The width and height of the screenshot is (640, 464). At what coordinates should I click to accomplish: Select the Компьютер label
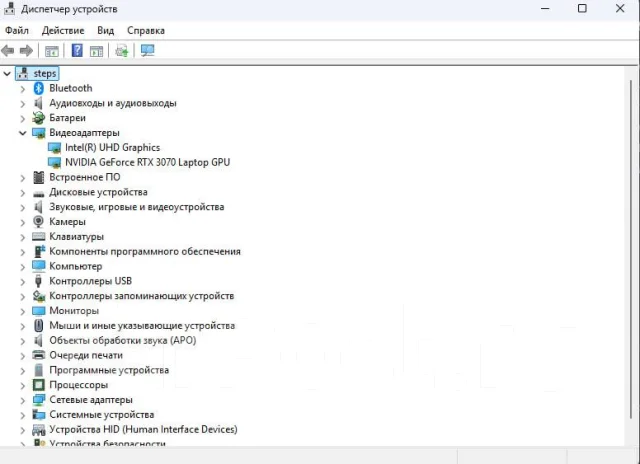pyautogui.click(x=76, y=266)
